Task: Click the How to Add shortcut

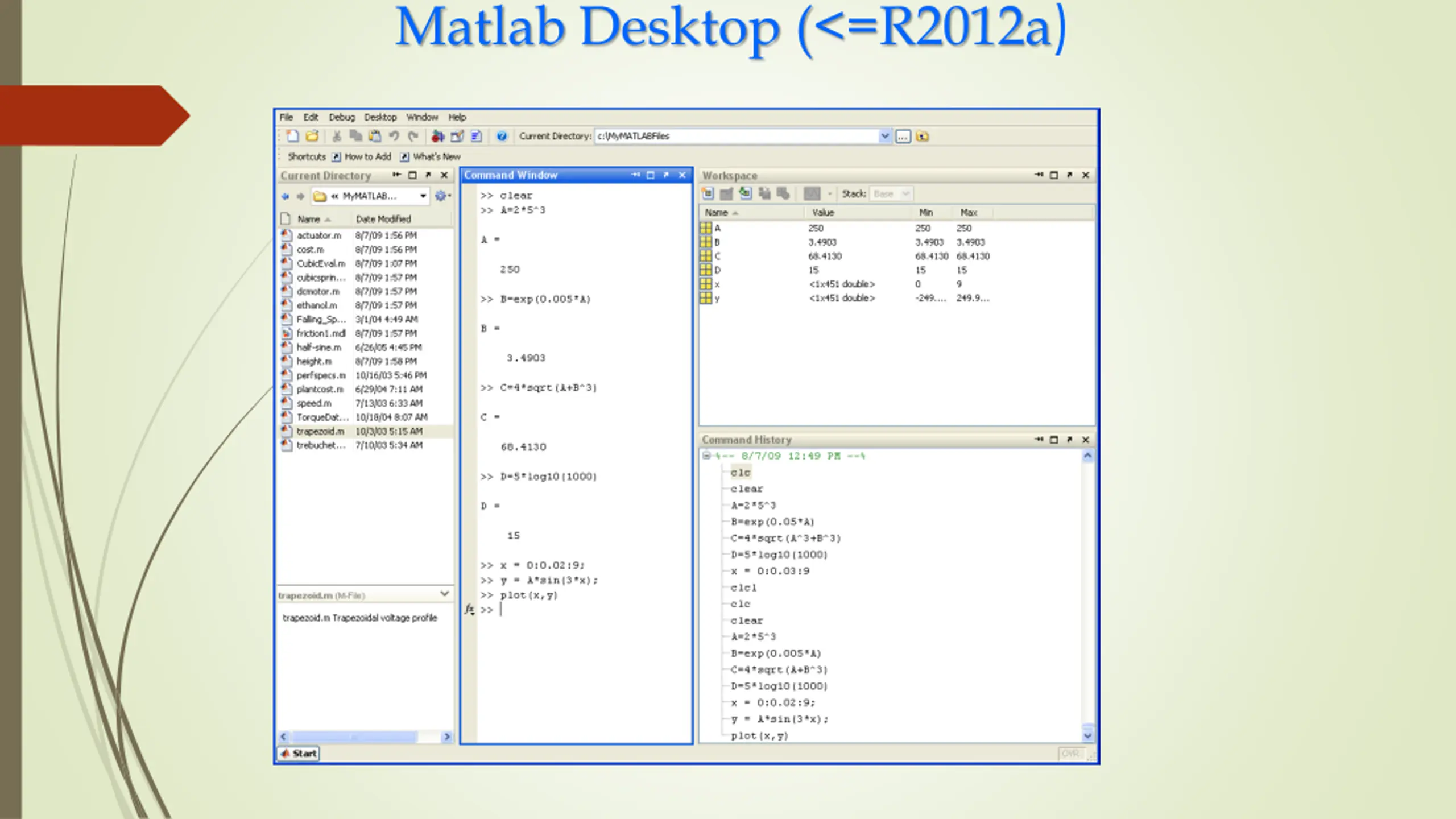Action: point(367,156)
